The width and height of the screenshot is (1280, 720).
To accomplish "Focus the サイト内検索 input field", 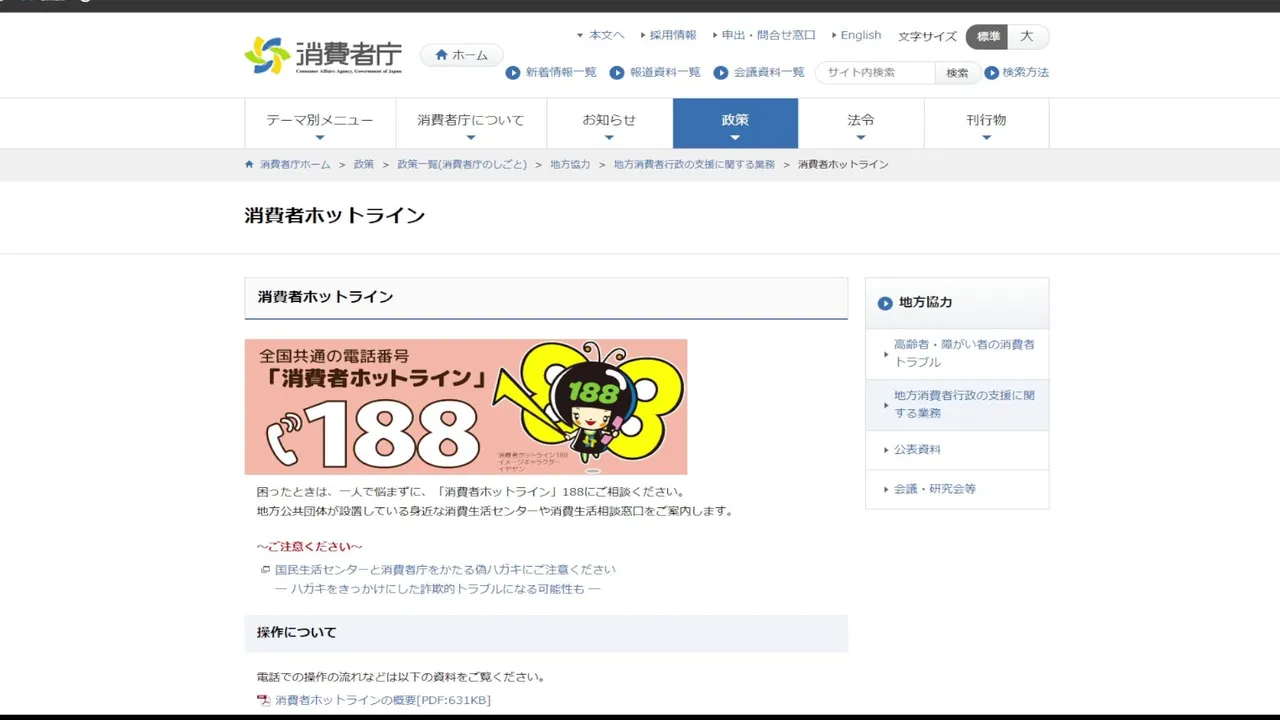I will point(875,73).
